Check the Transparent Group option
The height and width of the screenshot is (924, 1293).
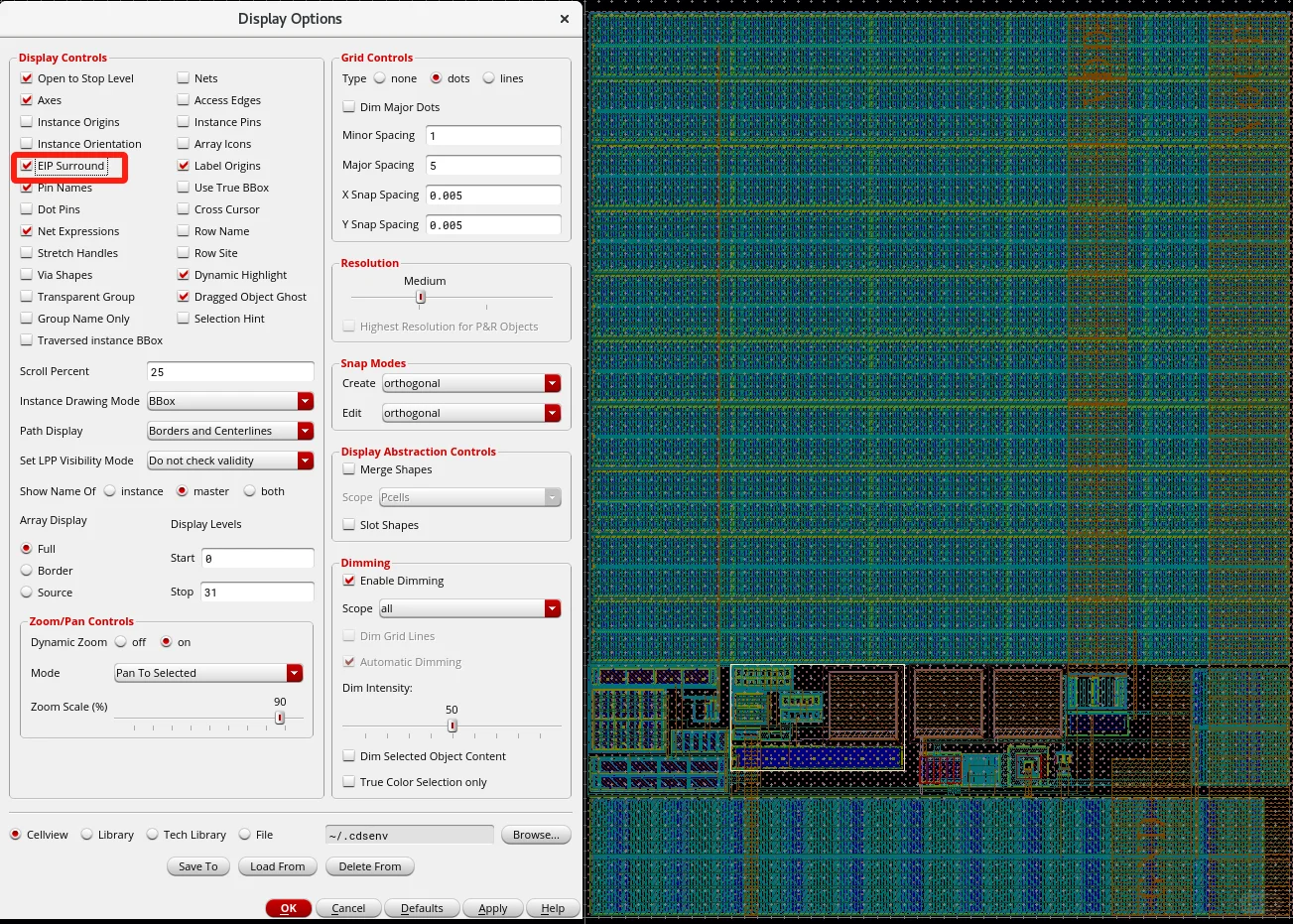[x=27, y=297]
